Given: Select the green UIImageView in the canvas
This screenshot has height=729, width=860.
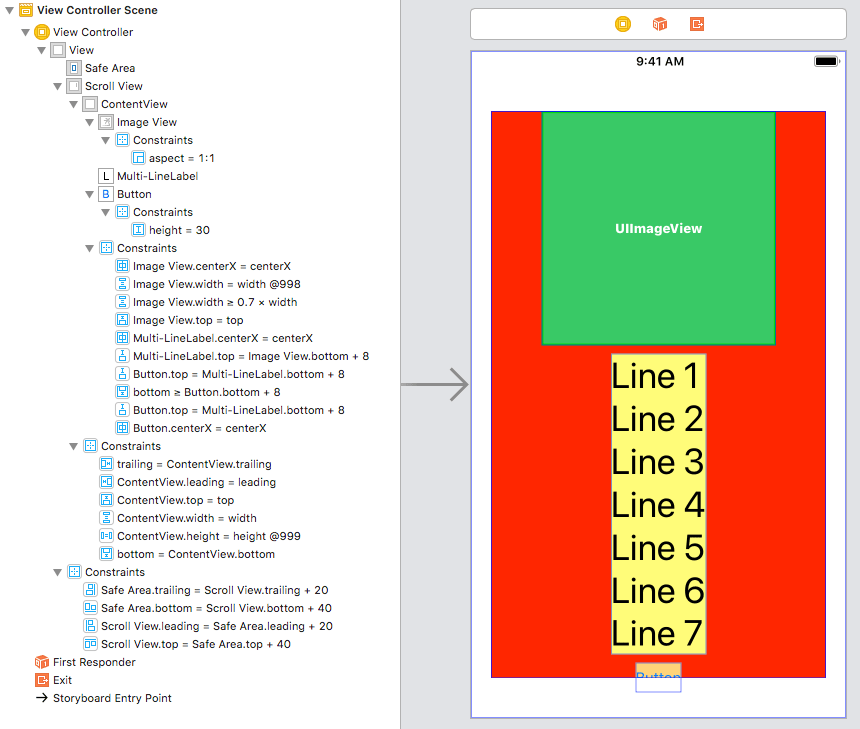Looking at the screenshot, I should [x=658, y=228].
